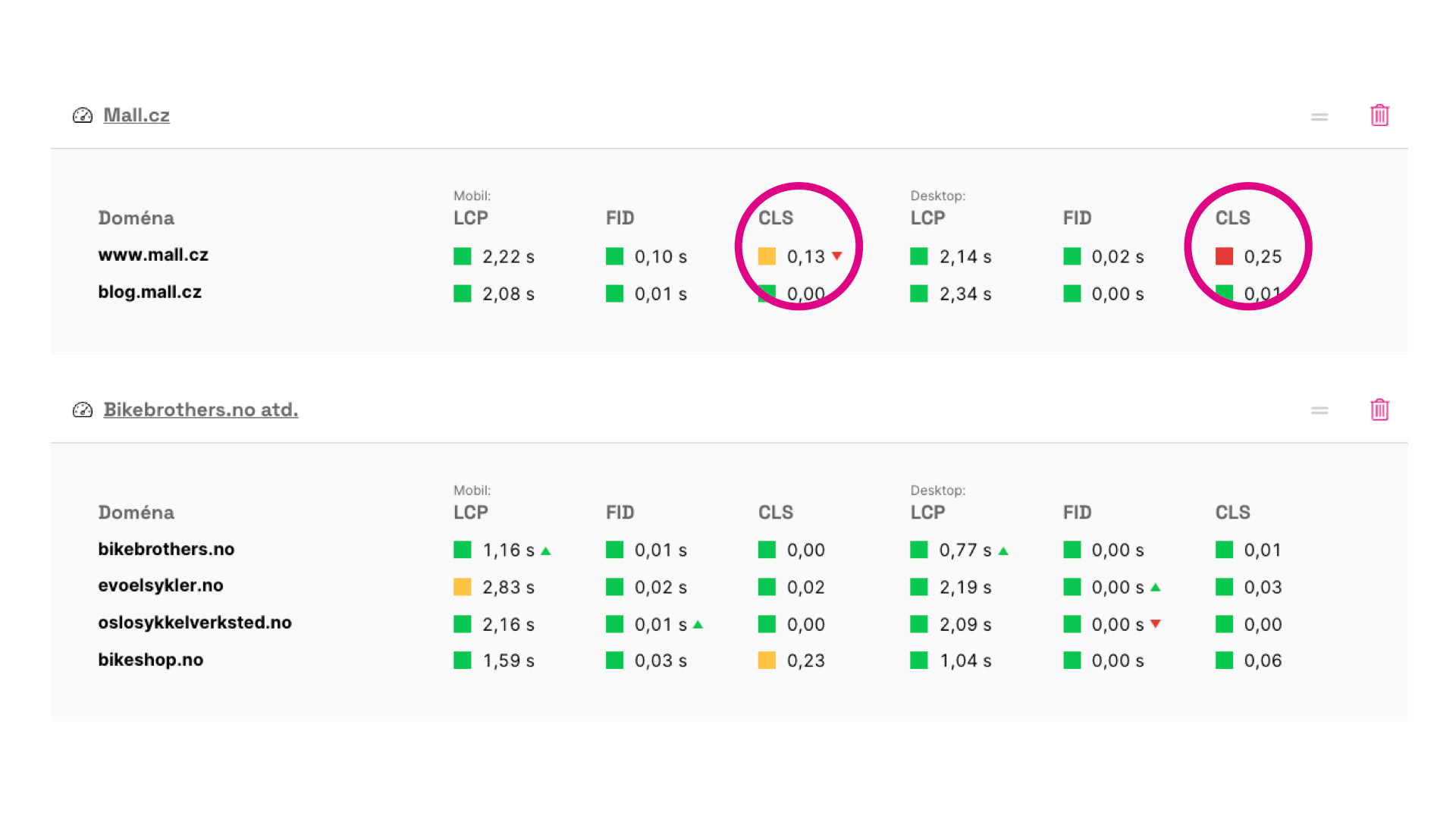Click the green up-arrow beside bikebrothers.no LCP

click(x=546, y=550)
